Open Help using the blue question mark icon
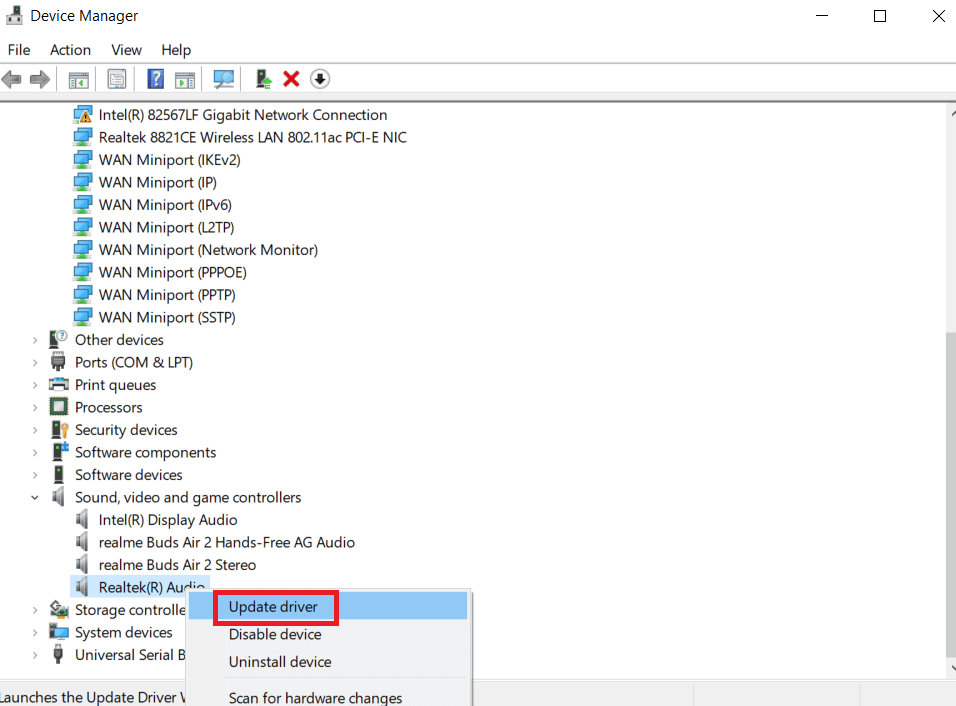The height and width of the screenshot is (706, 956). 155,79
